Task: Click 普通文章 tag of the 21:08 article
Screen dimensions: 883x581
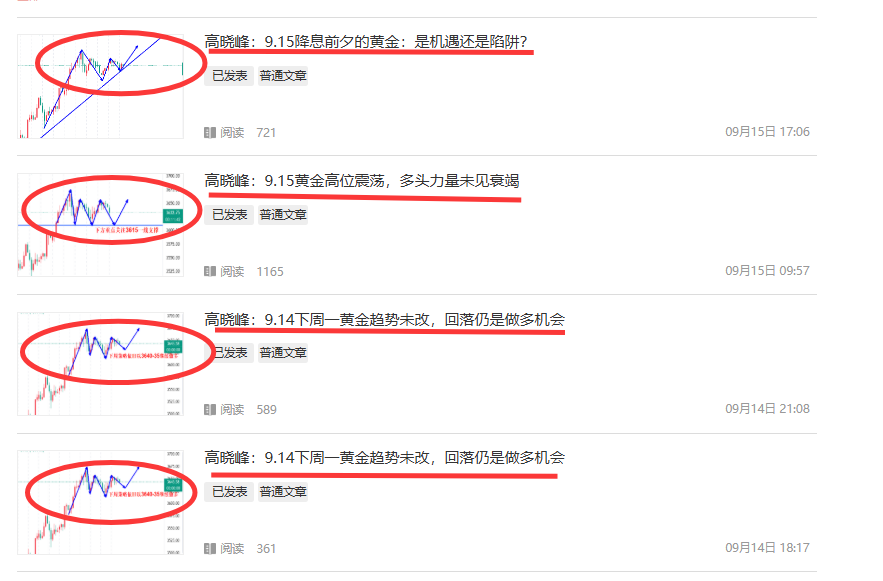Action: [x=283, y=353]
